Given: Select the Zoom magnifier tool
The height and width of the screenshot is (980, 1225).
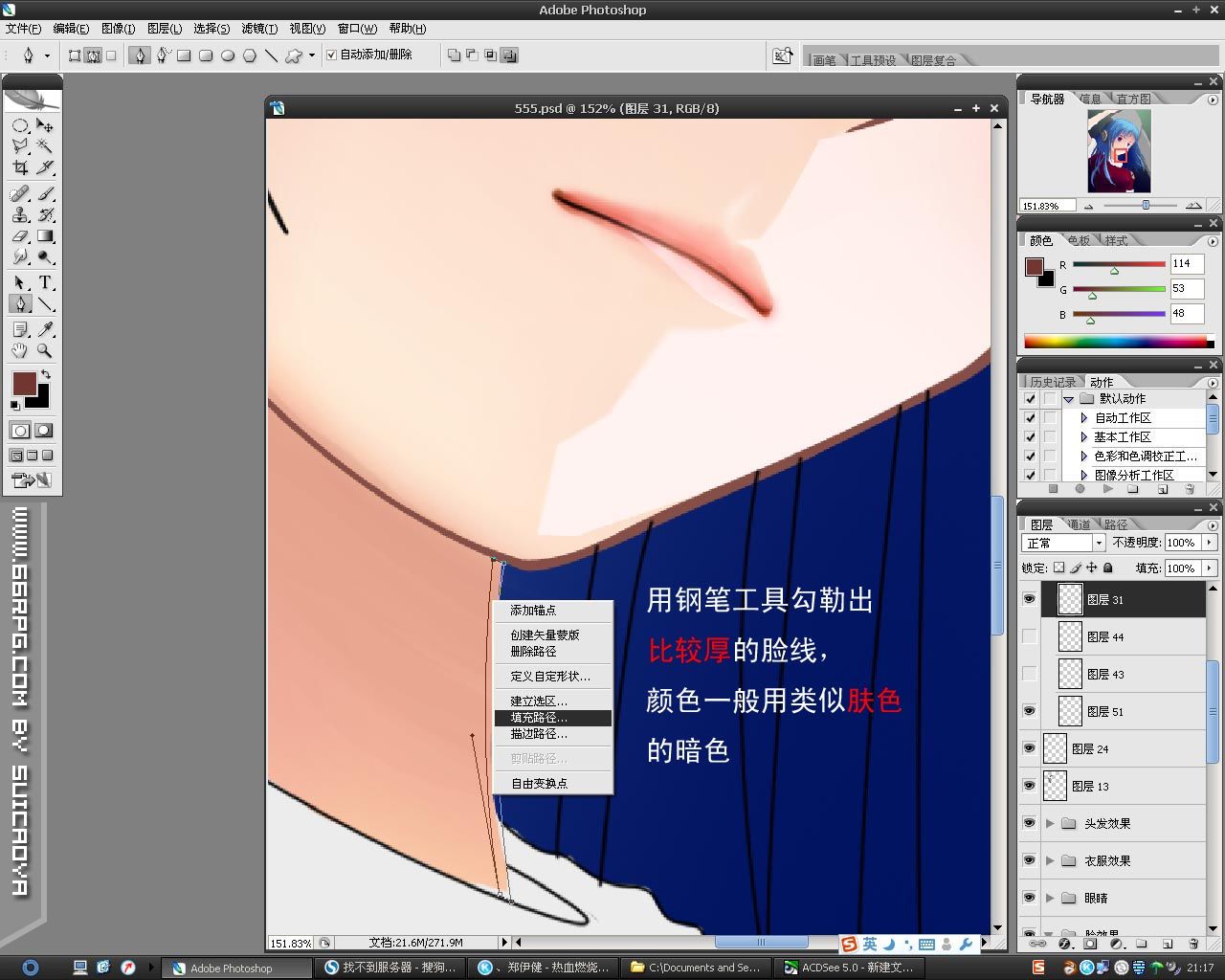Looking at the screenshot, I should pos(45,350).
